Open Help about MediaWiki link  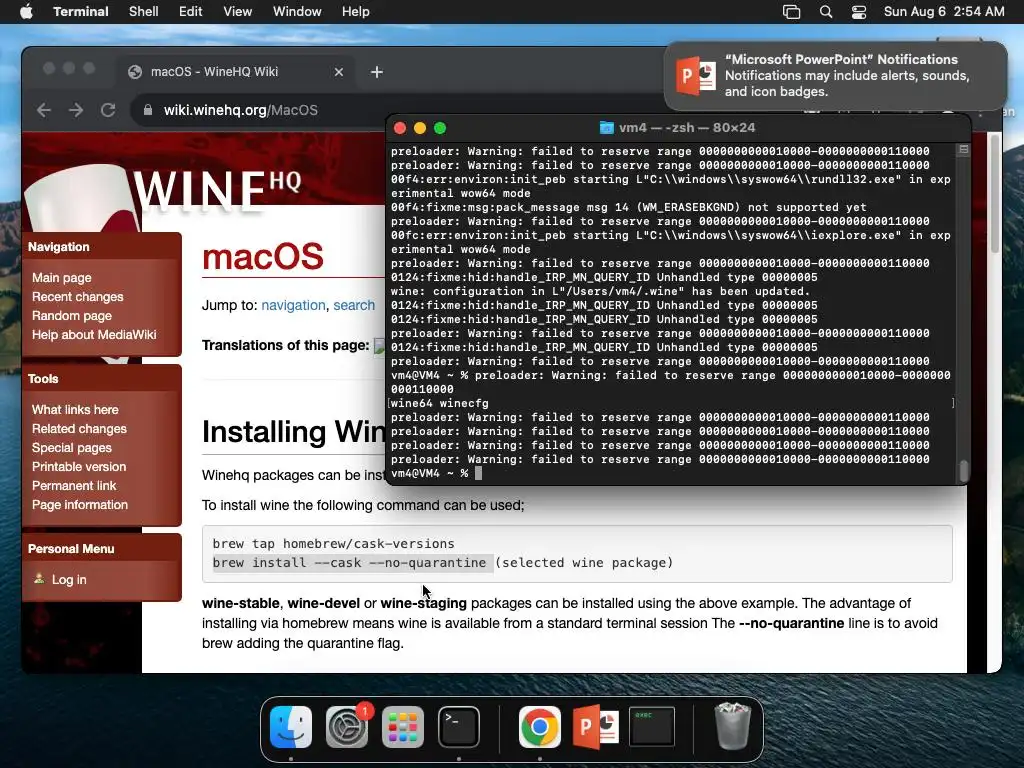tap(94, 334)
